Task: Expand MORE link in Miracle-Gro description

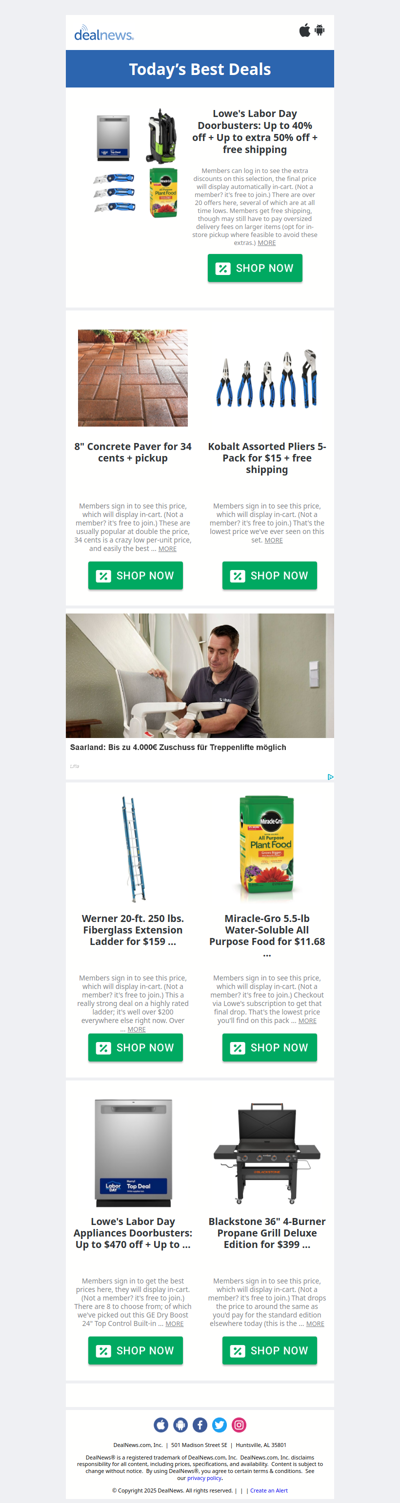Action: tap(307, 1021)
